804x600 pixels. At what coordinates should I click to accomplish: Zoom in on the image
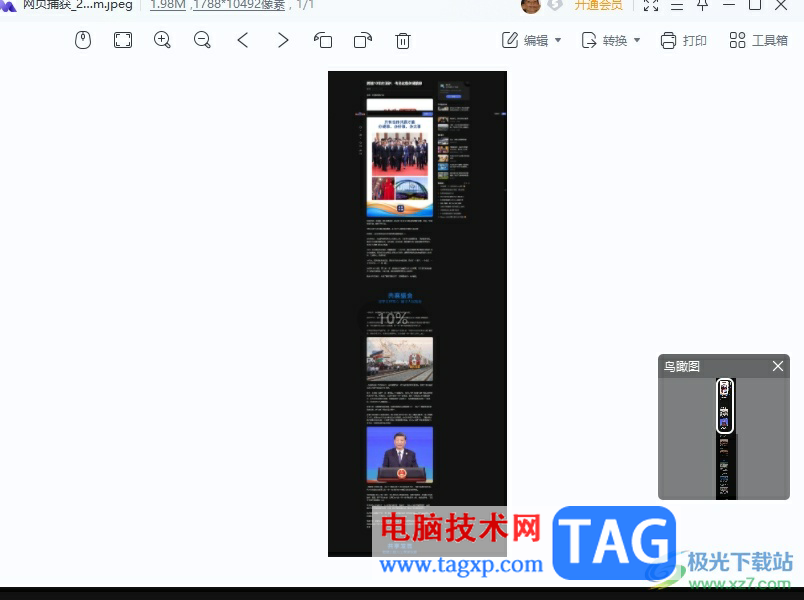(x=163, y=40)
